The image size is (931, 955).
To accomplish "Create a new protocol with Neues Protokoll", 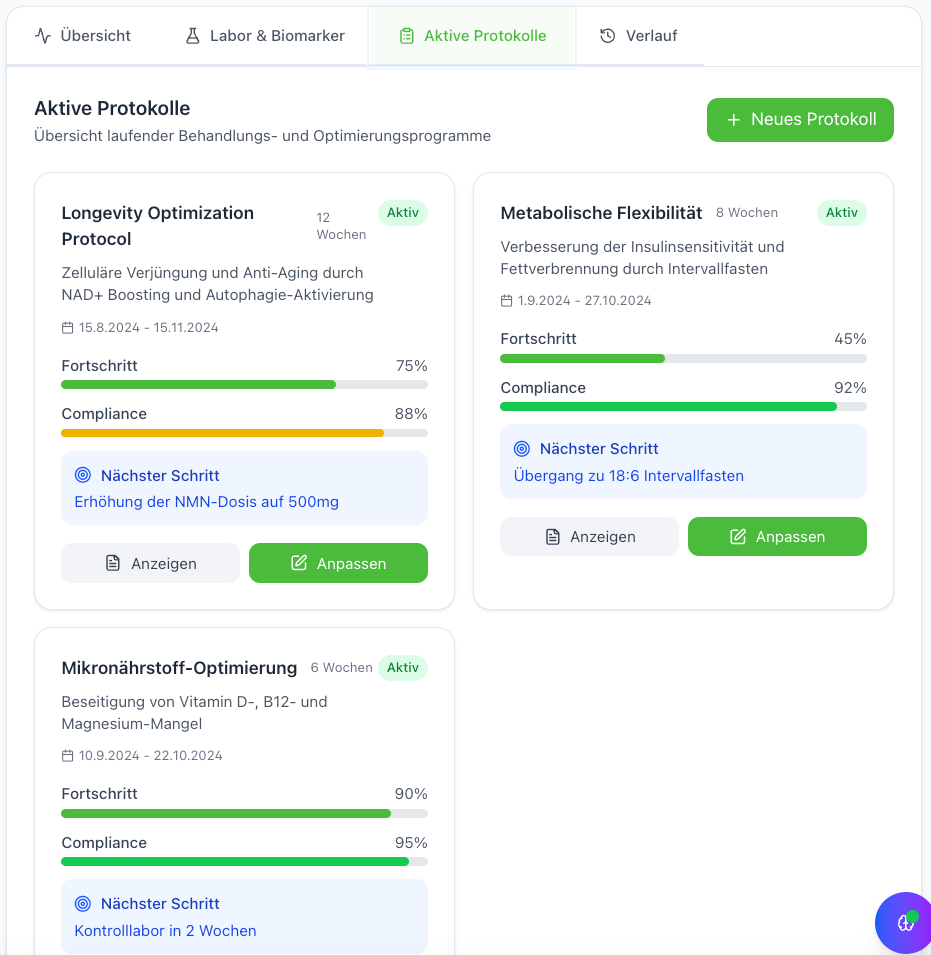I will [800, 120].
